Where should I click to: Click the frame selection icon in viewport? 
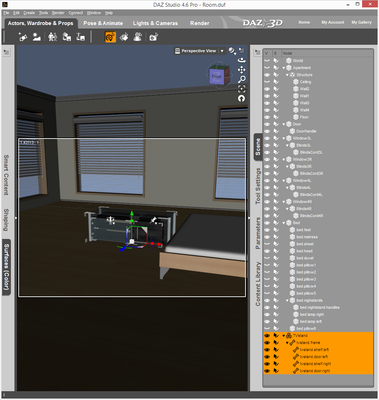coord(242,89)
